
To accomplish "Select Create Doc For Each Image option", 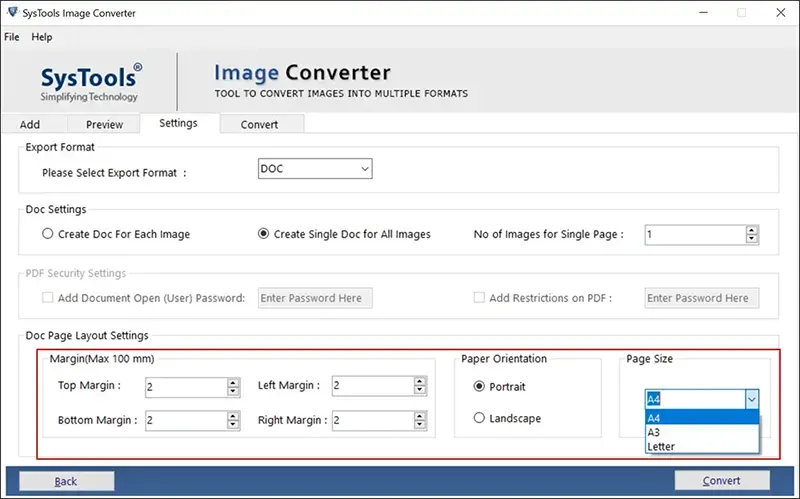I will (116, 234).
